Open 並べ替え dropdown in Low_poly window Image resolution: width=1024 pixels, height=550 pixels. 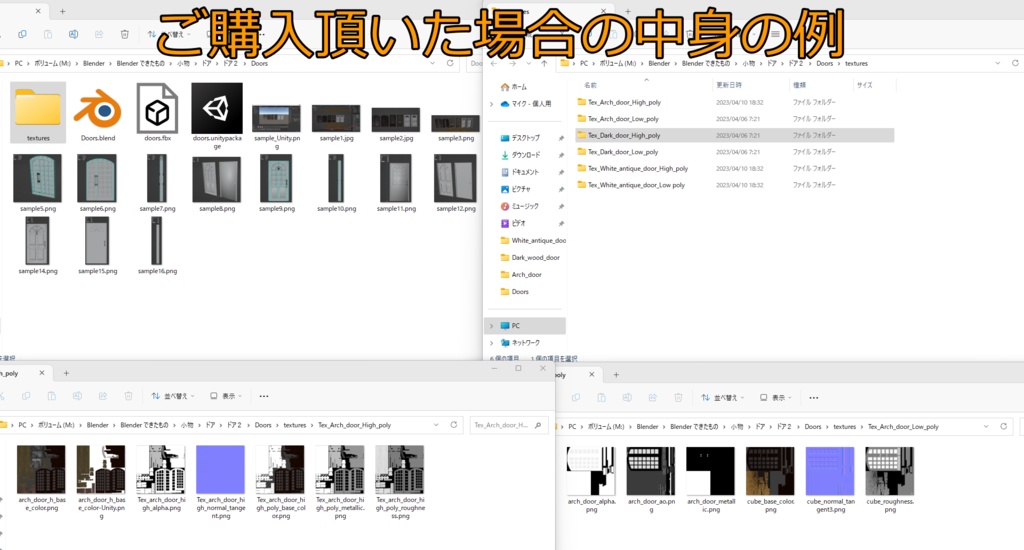(x=723, y=397)
